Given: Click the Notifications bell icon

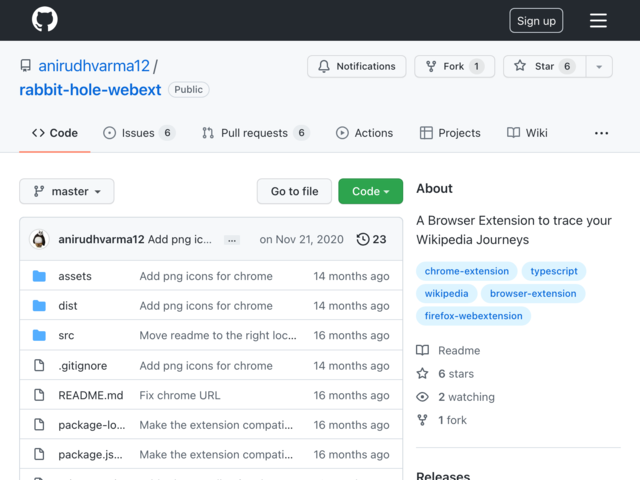Looking at the screenshot, I should pyautogui.click(x=324, y=66).
